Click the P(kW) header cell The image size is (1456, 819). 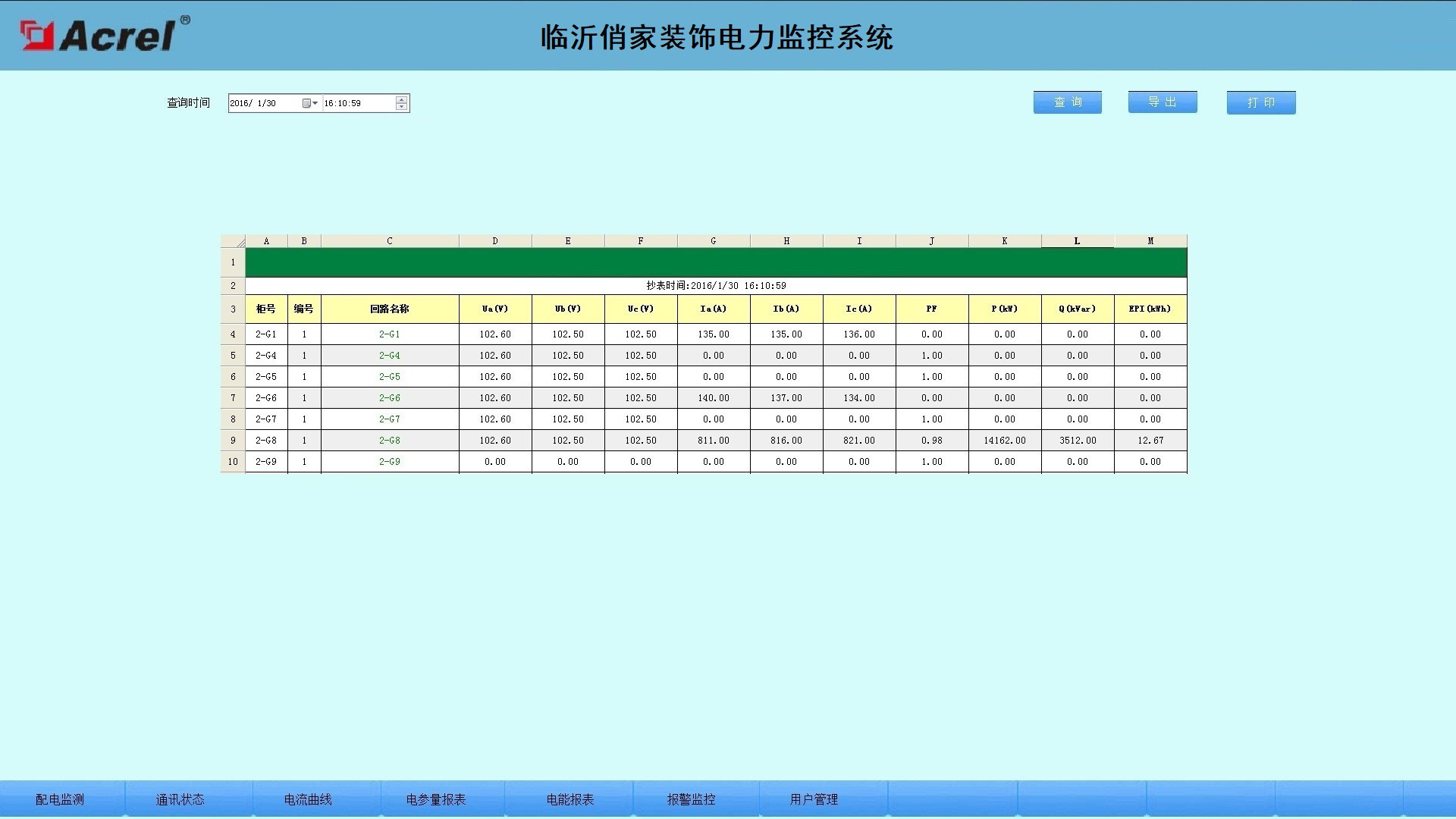pos(1005,309)
